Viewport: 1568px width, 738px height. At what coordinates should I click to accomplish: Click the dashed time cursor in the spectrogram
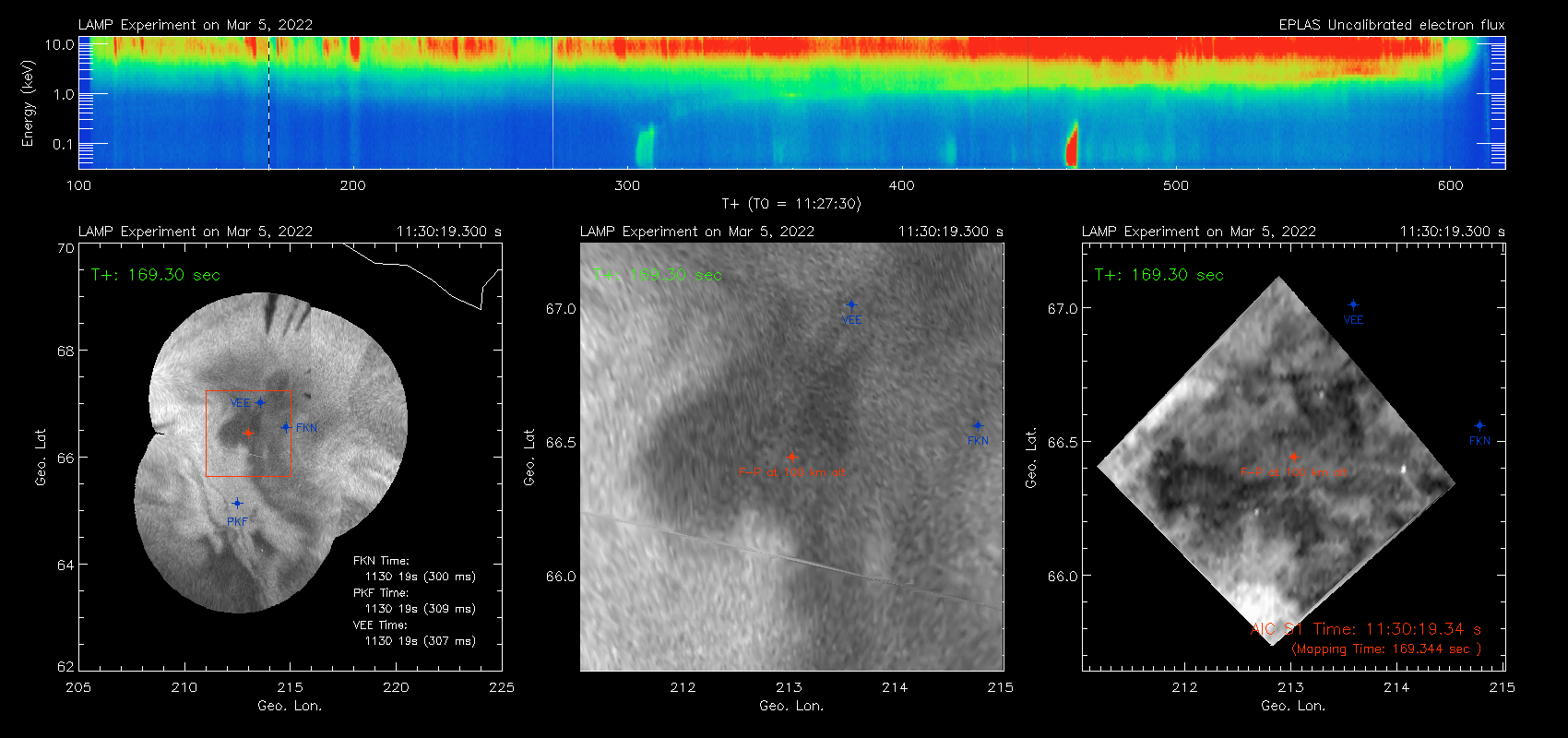tap(268, 102)
